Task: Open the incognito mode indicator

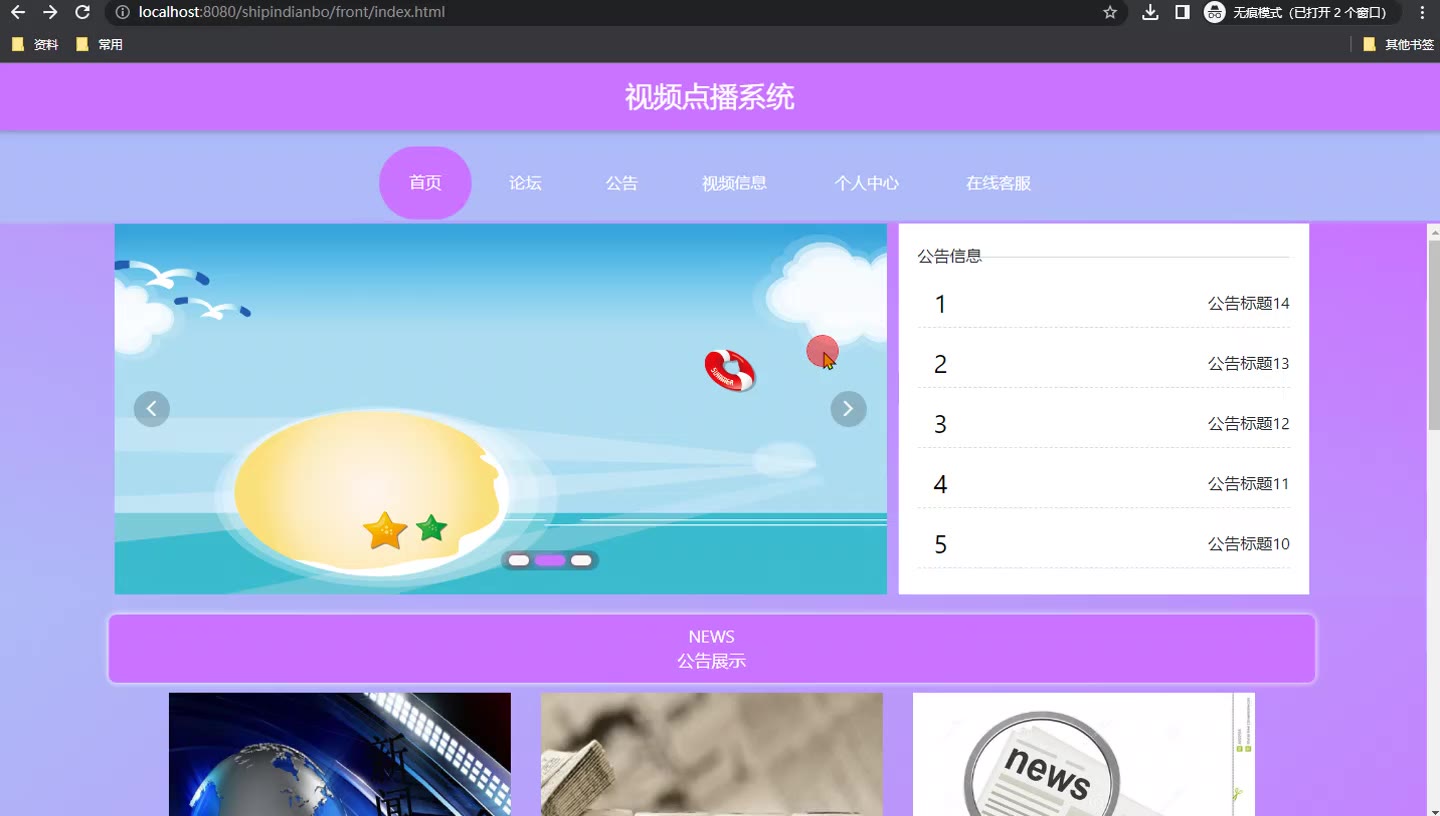Action: coord(1301,12)
